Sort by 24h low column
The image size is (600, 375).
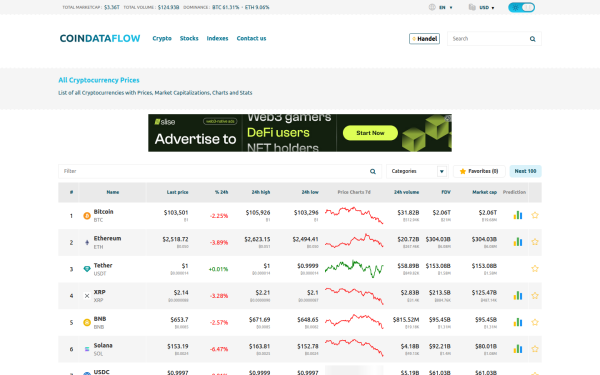pos(310,192)
